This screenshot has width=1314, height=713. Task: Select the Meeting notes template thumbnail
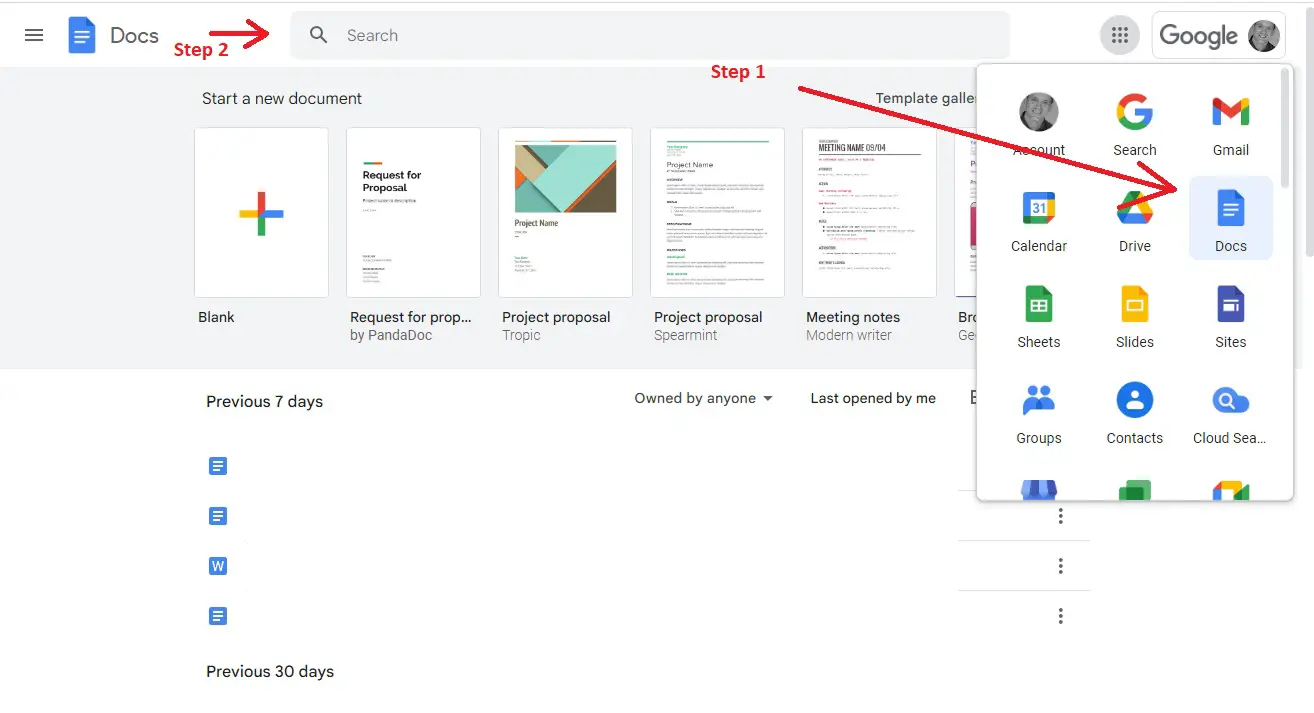[x=870, y=212]
